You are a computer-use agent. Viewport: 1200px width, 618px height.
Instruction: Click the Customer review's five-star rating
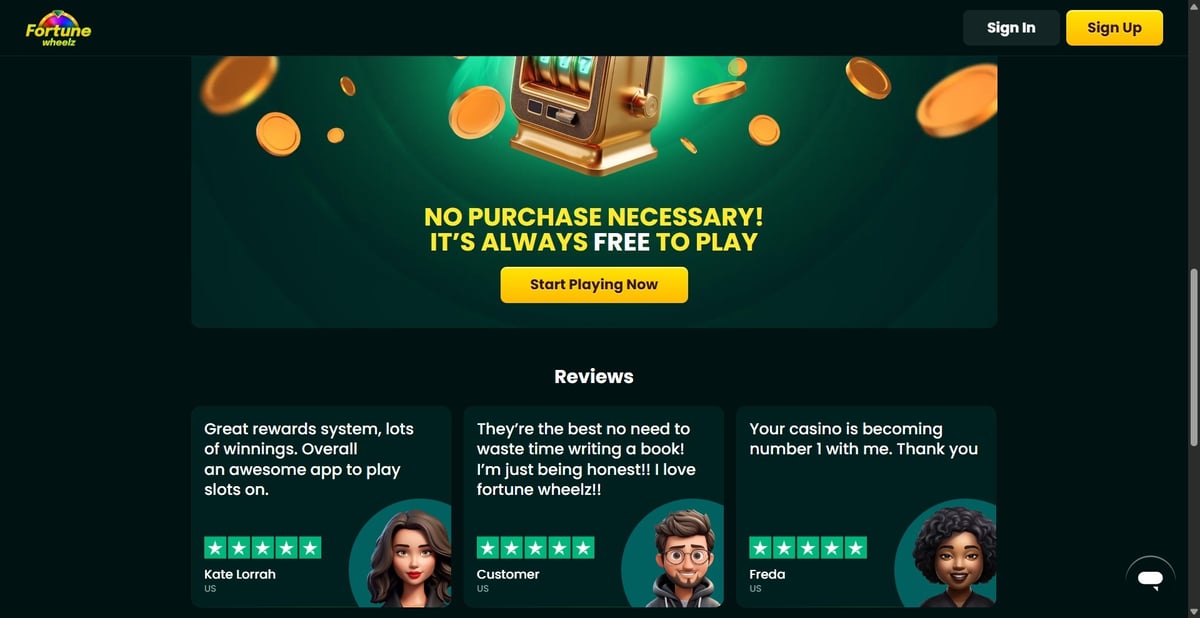(535, 548)
